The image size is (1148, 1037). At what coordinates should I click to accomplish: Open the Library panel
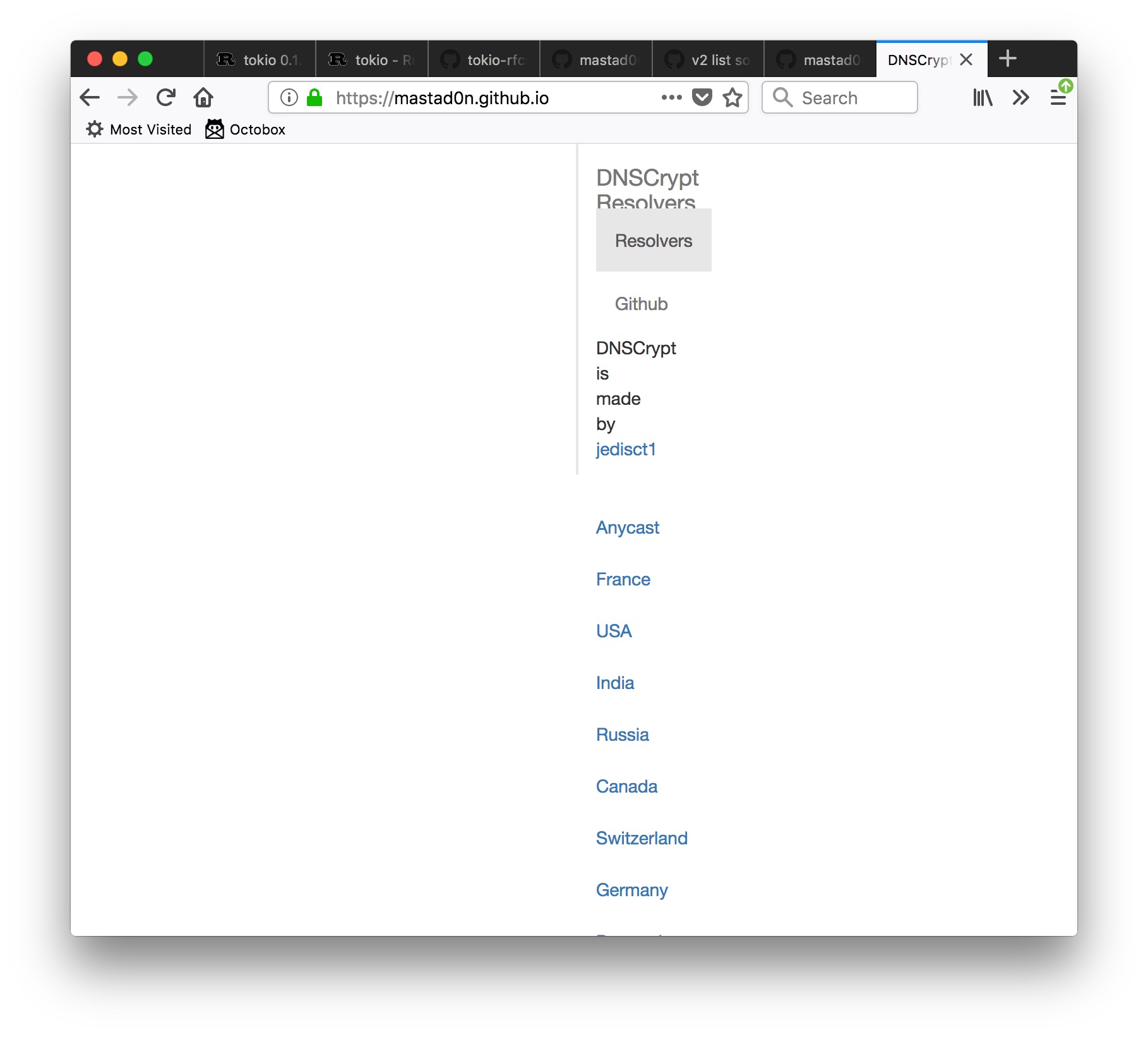pos(983,97)
